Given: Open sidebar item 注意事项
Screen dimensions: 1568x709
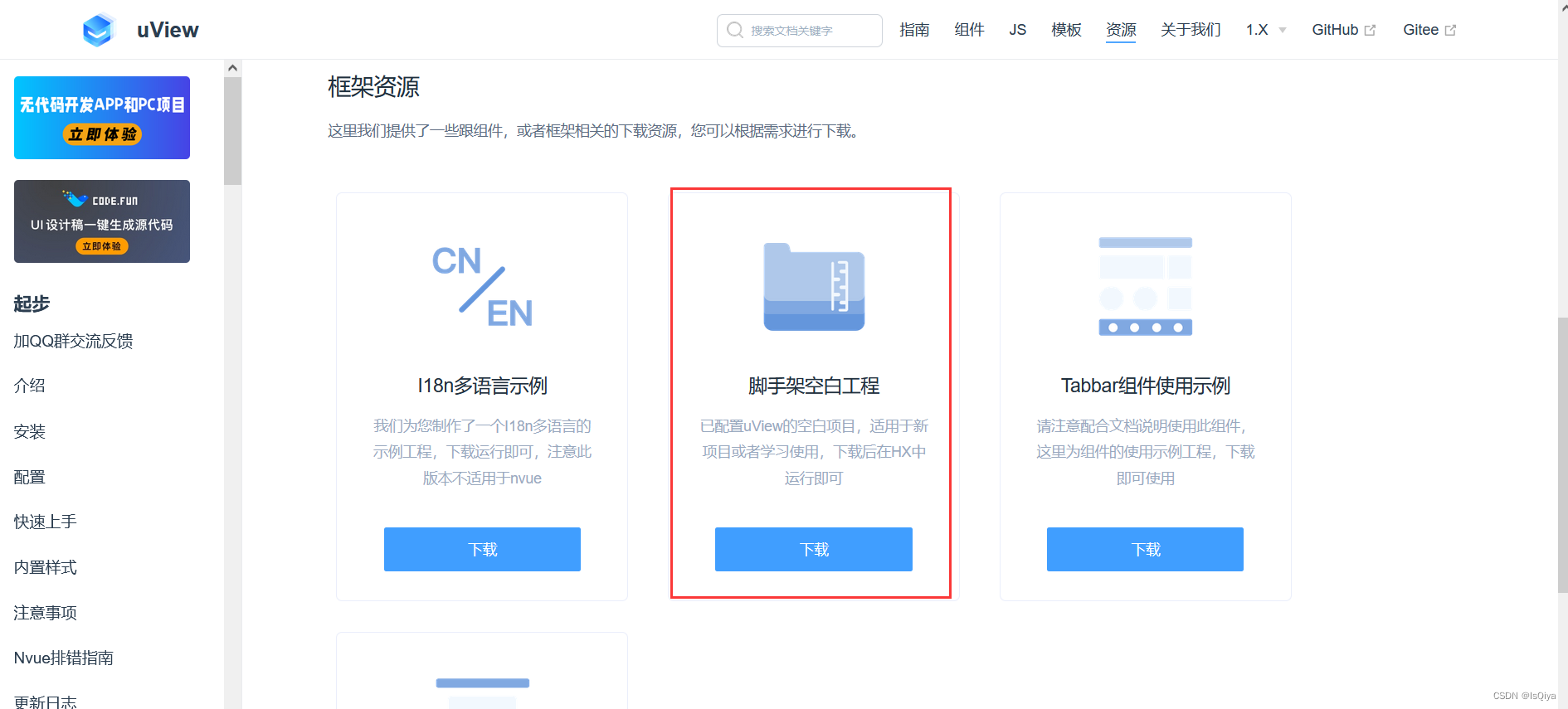Looking at the screenshot, I should click(x=45, y=613).
